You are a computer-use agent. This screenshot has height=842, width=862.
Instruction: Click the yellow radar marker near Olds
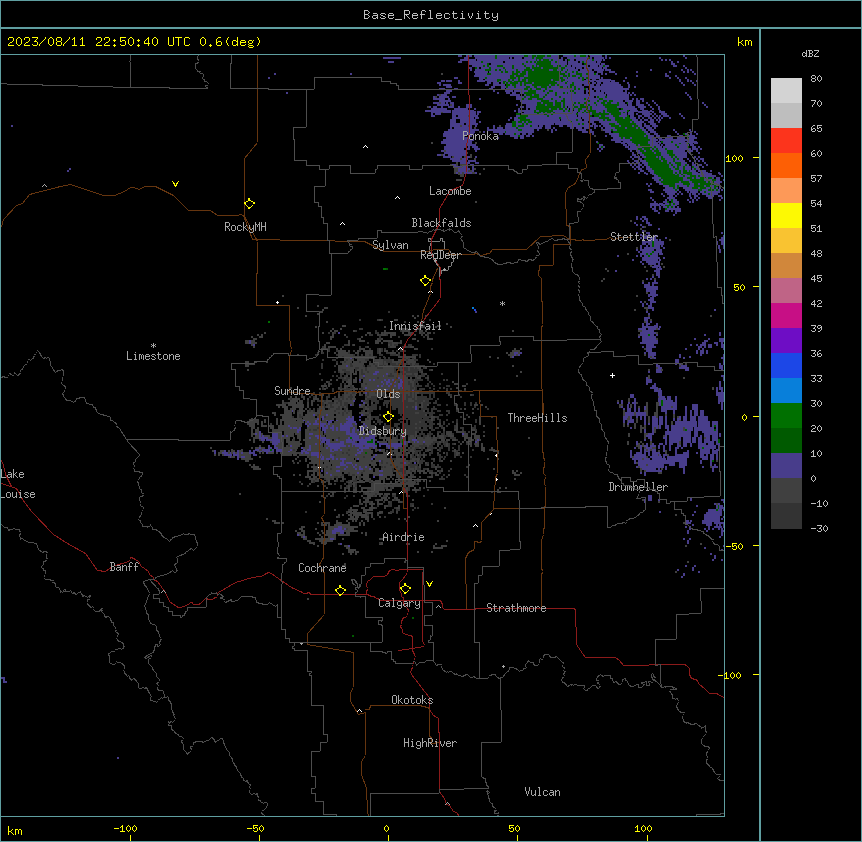(388, 417)
